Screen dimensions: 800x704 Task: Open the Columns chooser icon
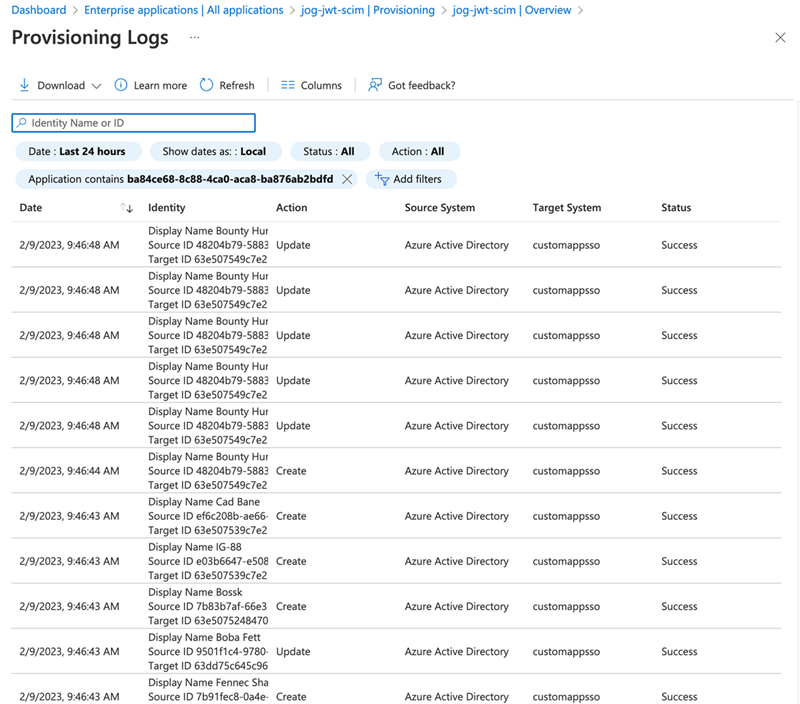pyautogui.click(x=288, y=85)
